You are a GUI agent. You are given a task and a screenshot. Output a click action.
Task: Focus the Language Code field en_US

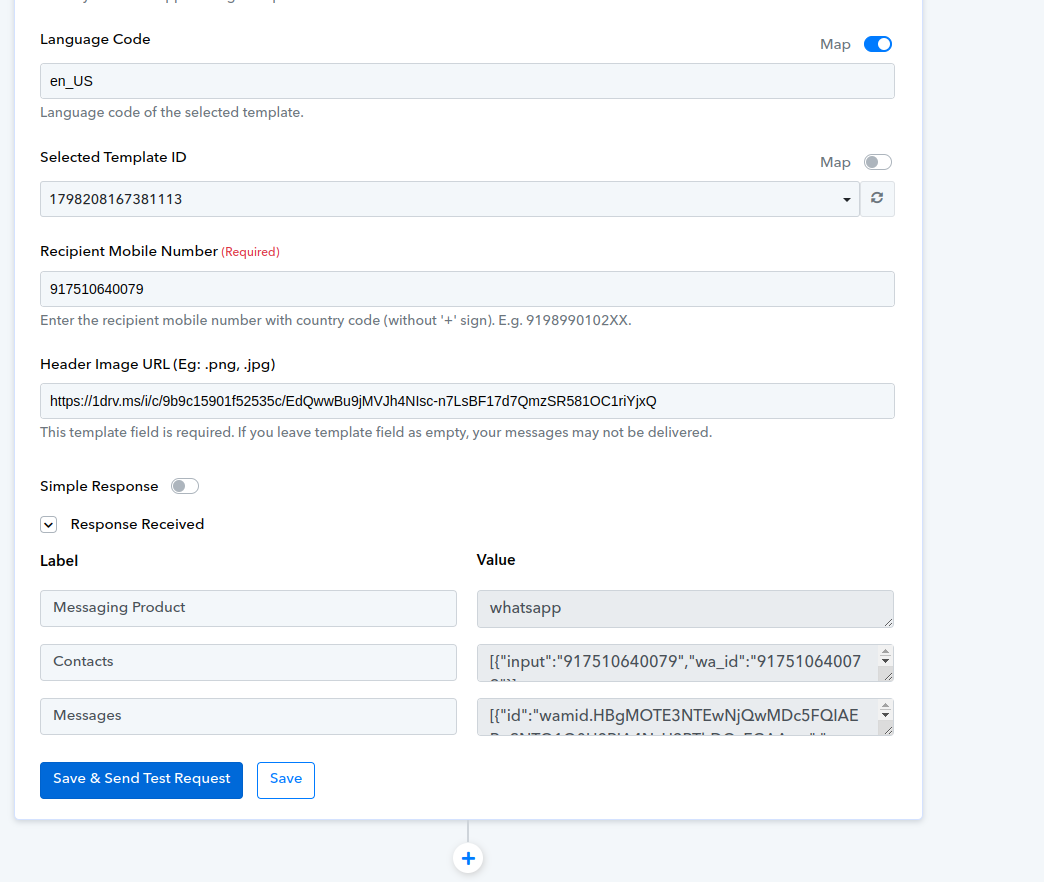pyautogui.click(x=467, y=81)
